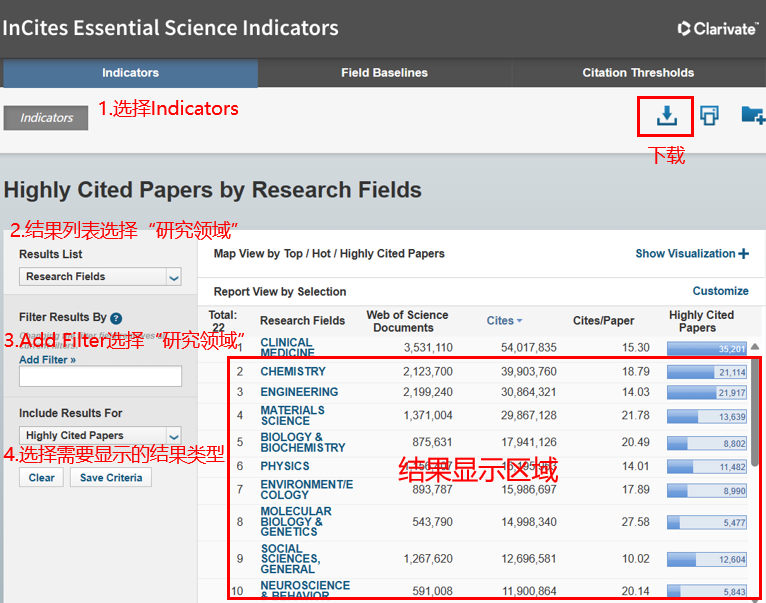Click the InCites Essential Science Indicators title
The width and height of the screenshot is (766, 603).
[x=170, y=28]
